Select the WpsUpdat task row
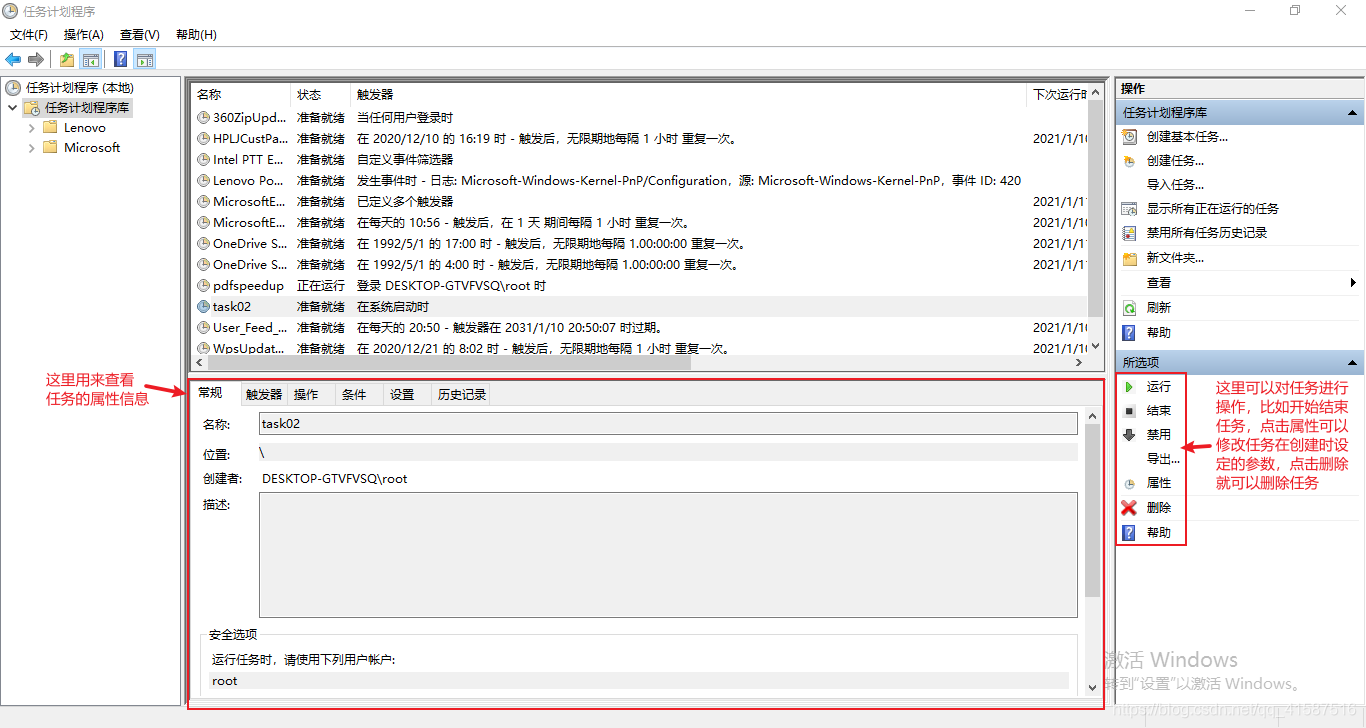Screen dimensions: 1366x728 [x=639, y=348]
